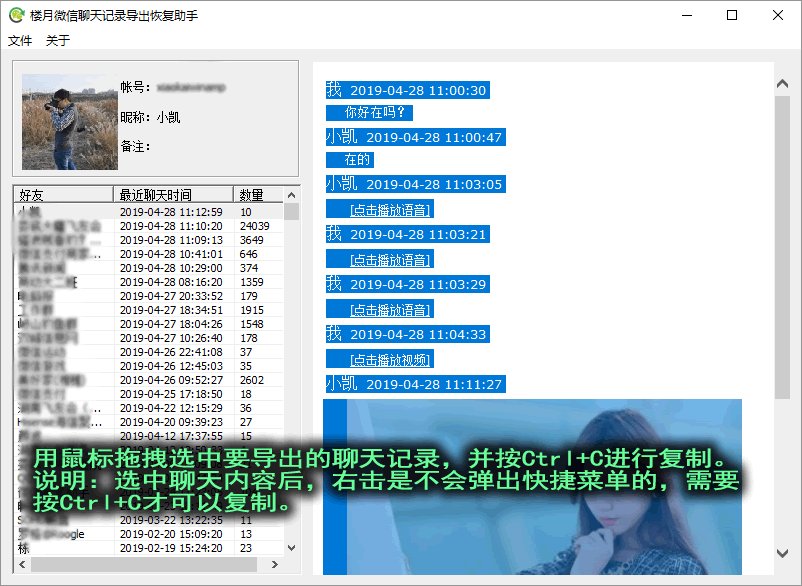
Task: Click the app icon in the title bar
Action: tap(14, 15)
